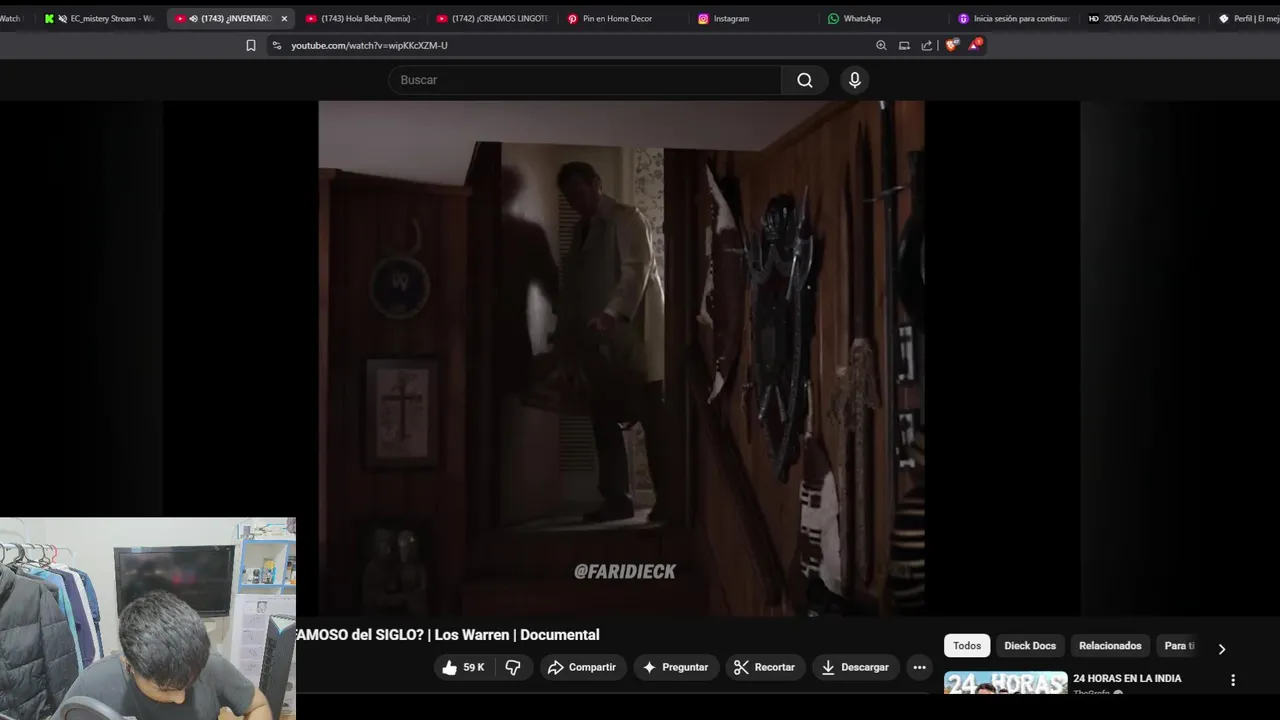Switch to the Hola Beba (Remix) tab

point(361,19)
